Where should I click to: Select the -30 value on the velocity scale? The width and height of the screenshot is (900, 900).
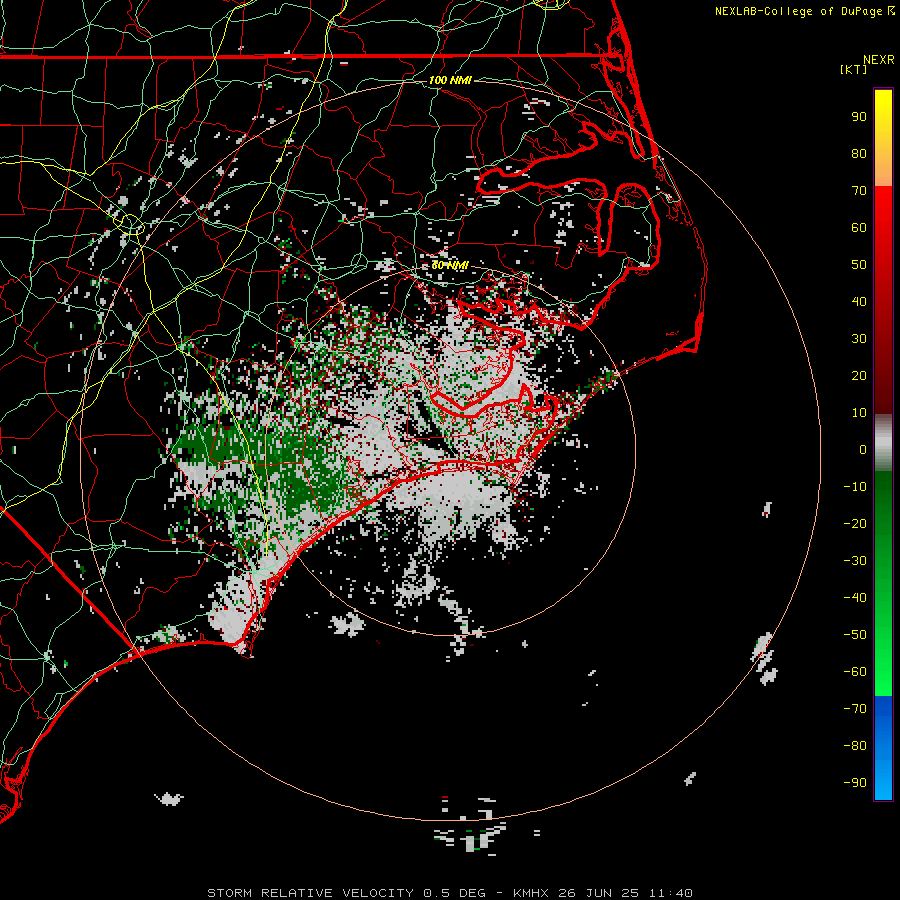855,561
